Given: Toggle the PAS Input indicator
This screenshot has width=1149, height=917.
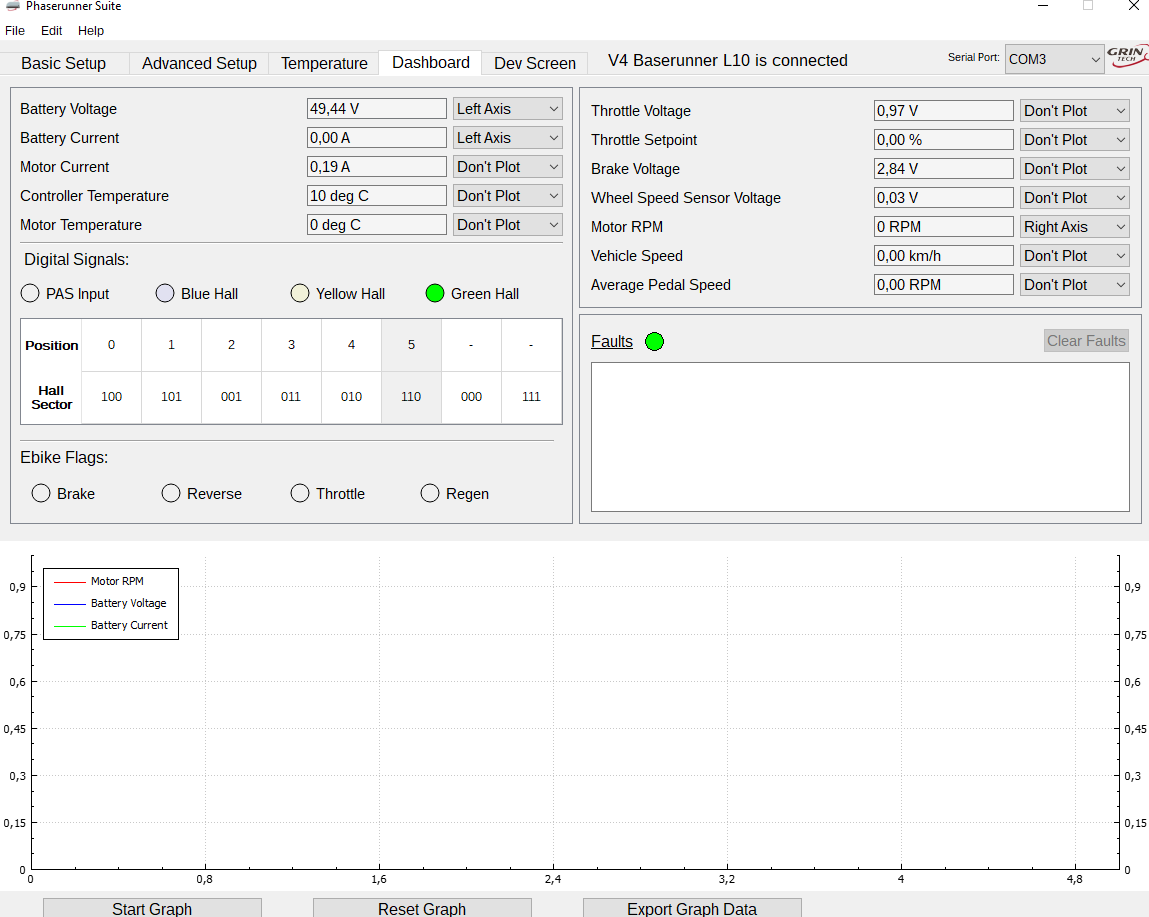Looking at the screenshot, I should pos(30,293).
